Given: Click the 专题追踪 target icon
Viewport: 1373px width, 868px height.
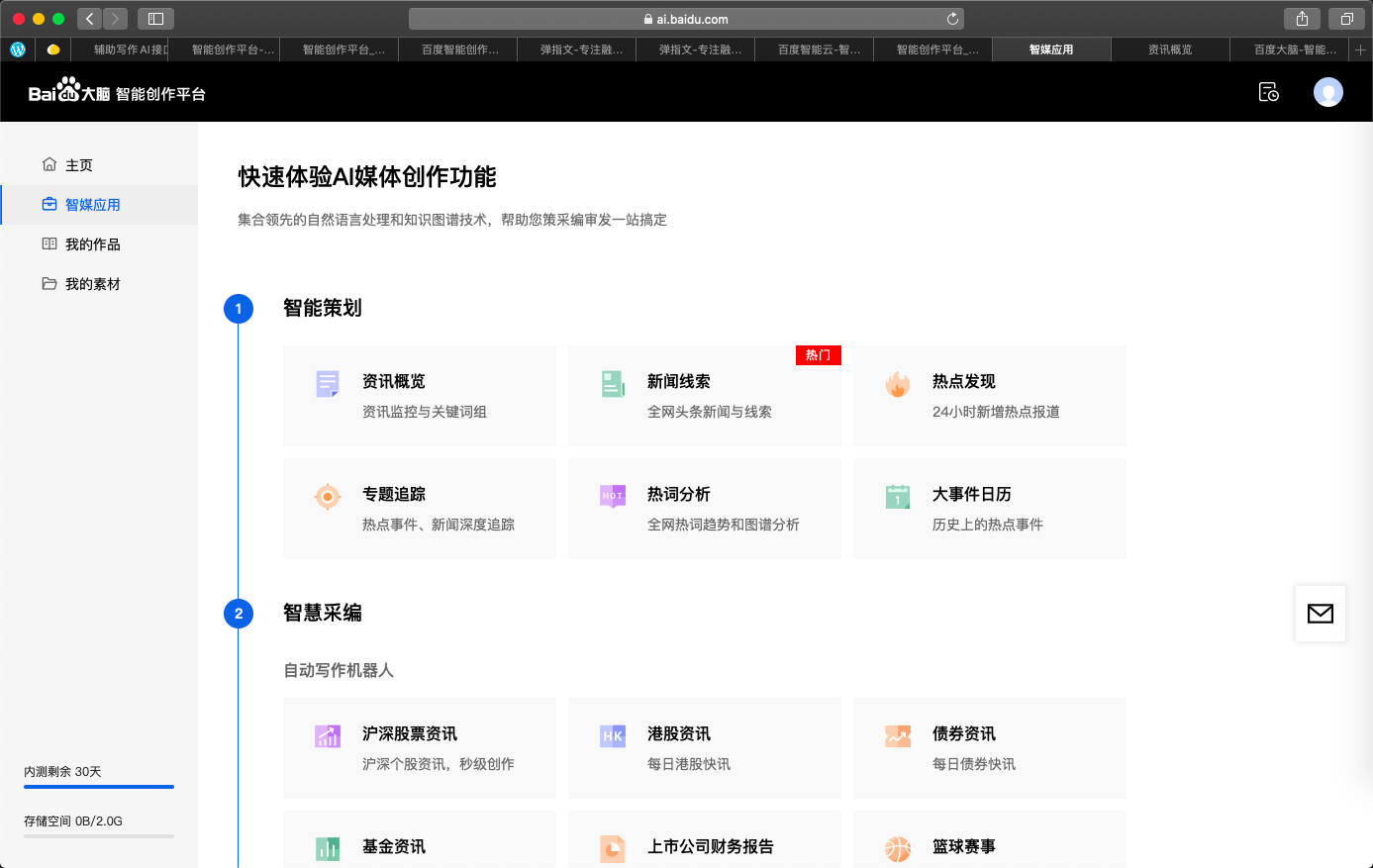Looking at the screenshot, I should pos(328,497).
